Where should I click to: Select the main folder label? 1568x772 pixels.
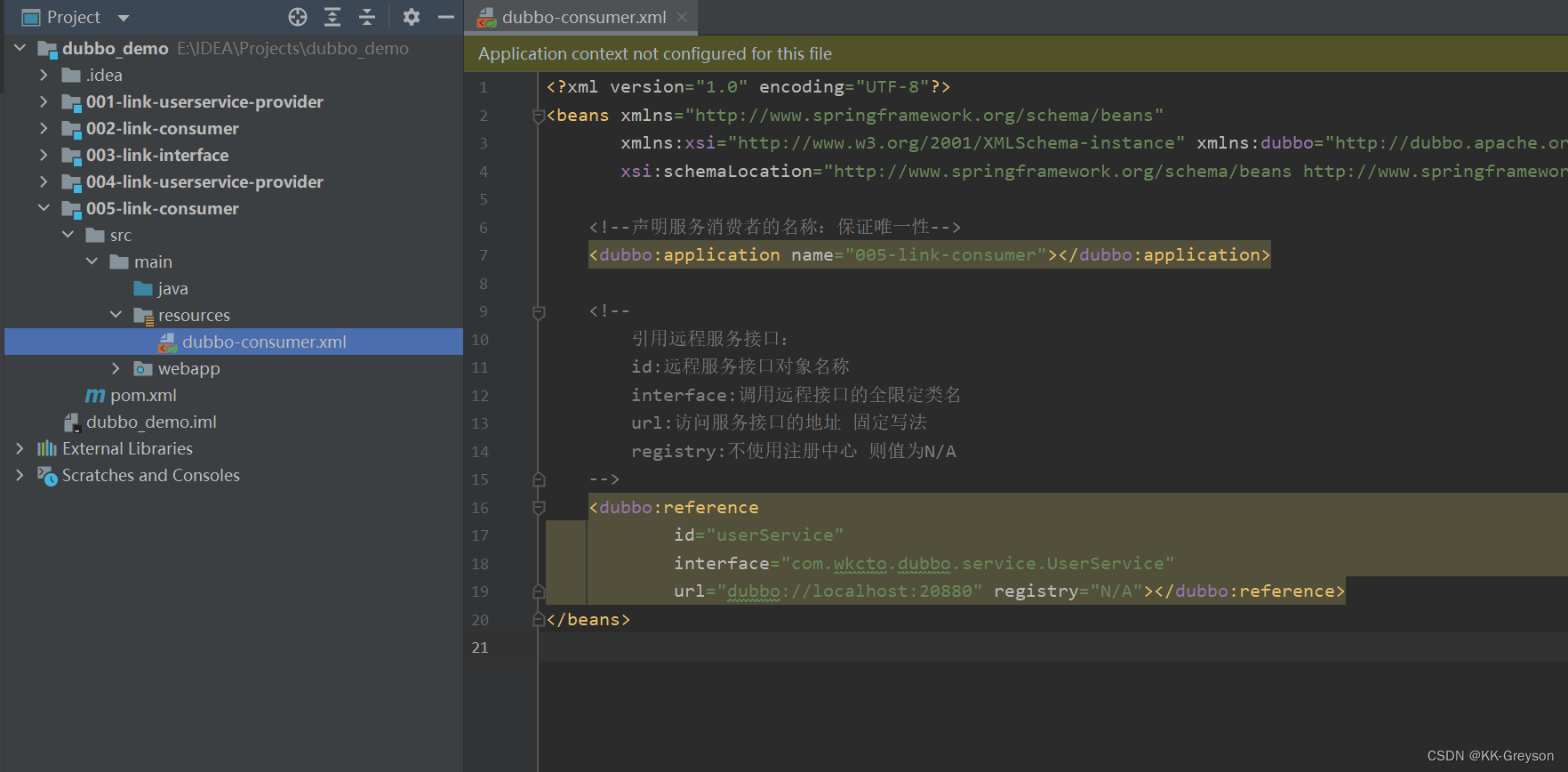(153, 261)
